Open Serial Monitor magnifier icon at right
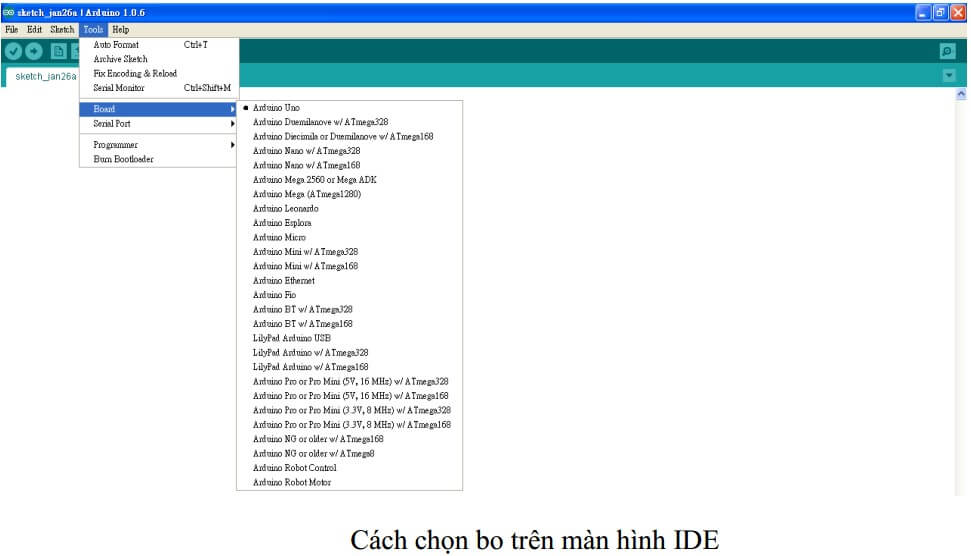971x556 pixels. point(947,51)
